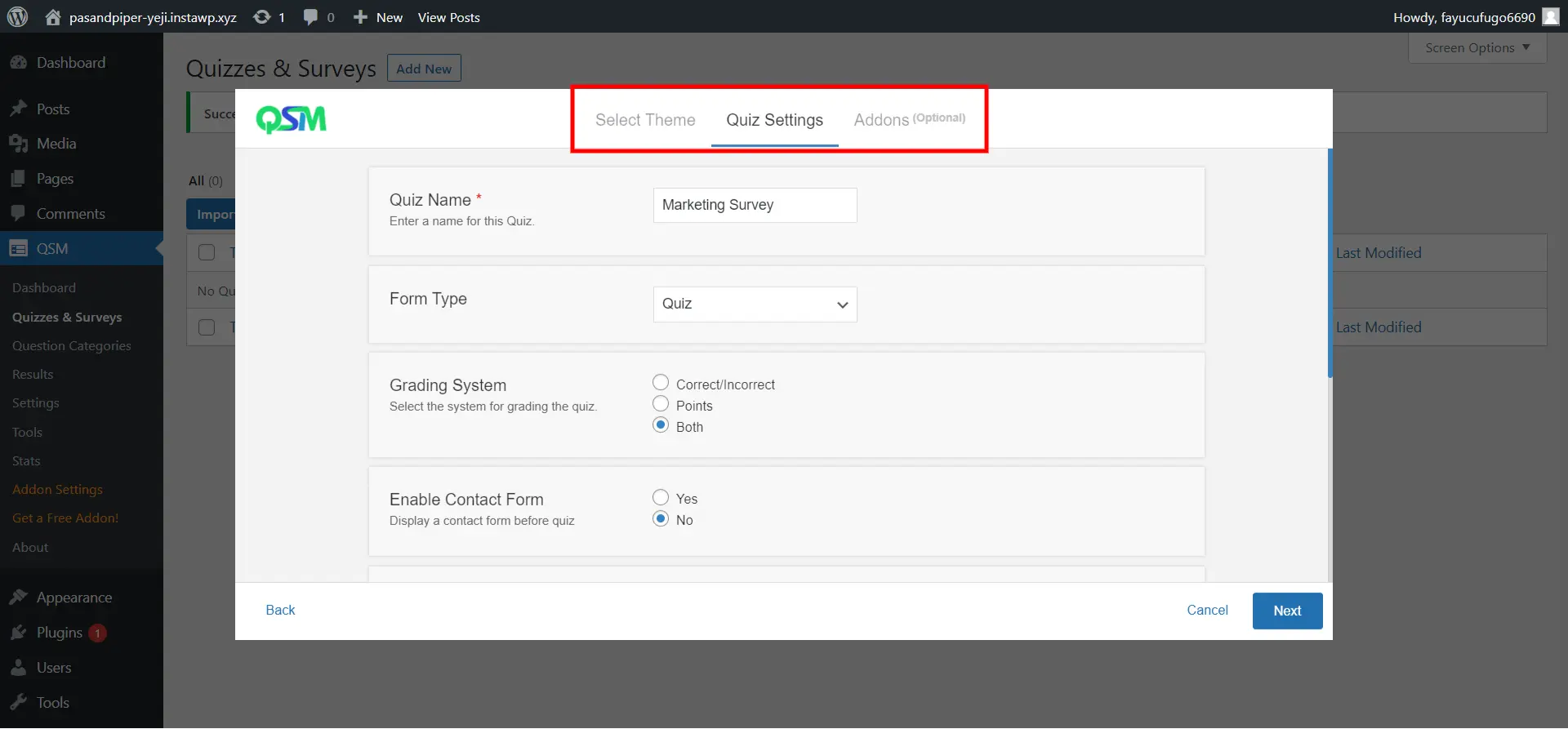Click the Quiz Name input field

tap(755, 206)
